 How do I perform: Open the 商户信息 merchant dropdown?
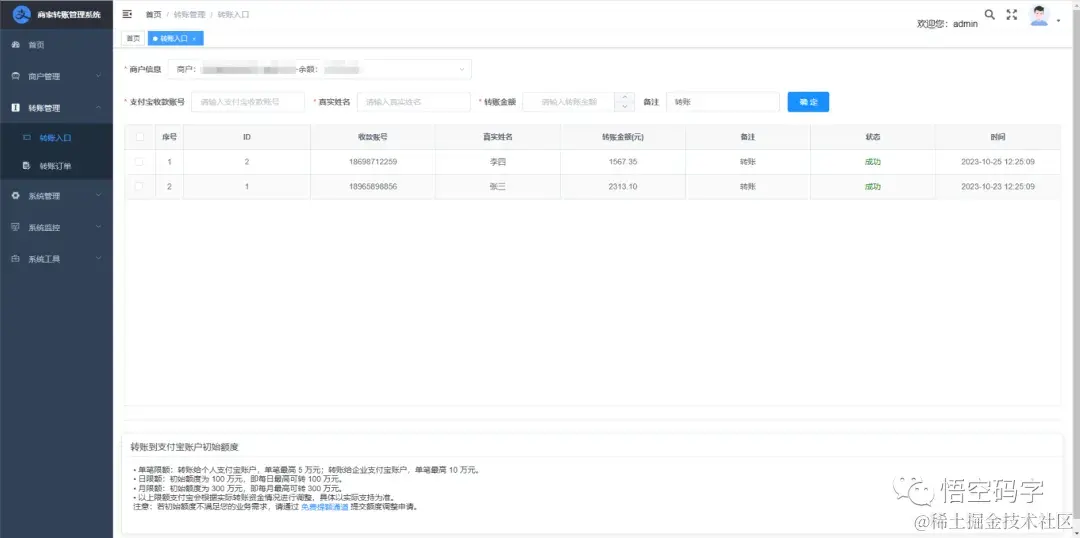(x=320, y=70)
